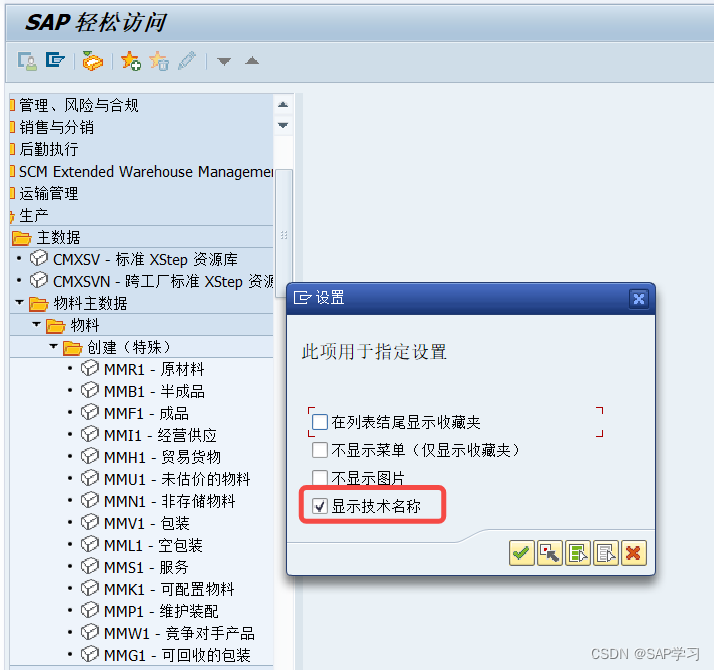Cancel settings with red X button

(633, 553)
